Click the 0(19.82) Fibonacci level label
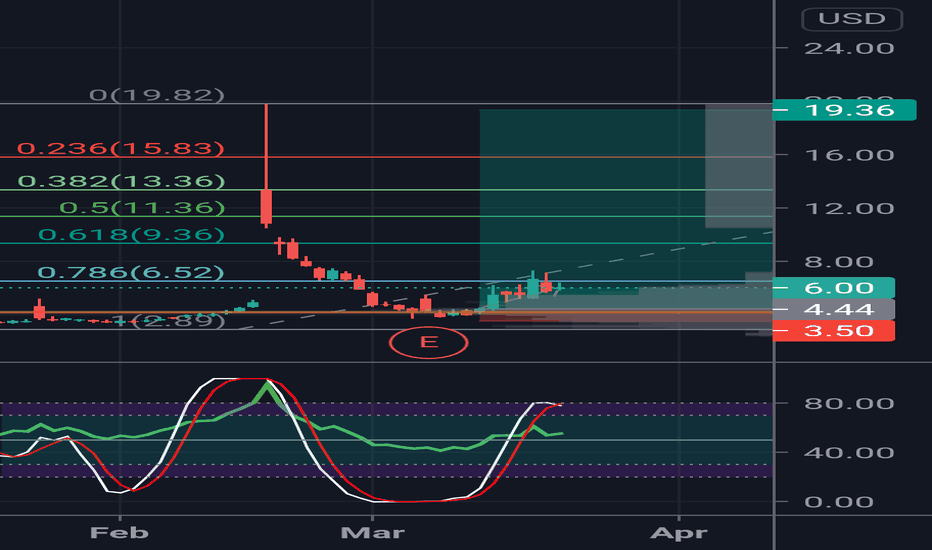Viewport: 932px width, 550px height. coord(157,95)
